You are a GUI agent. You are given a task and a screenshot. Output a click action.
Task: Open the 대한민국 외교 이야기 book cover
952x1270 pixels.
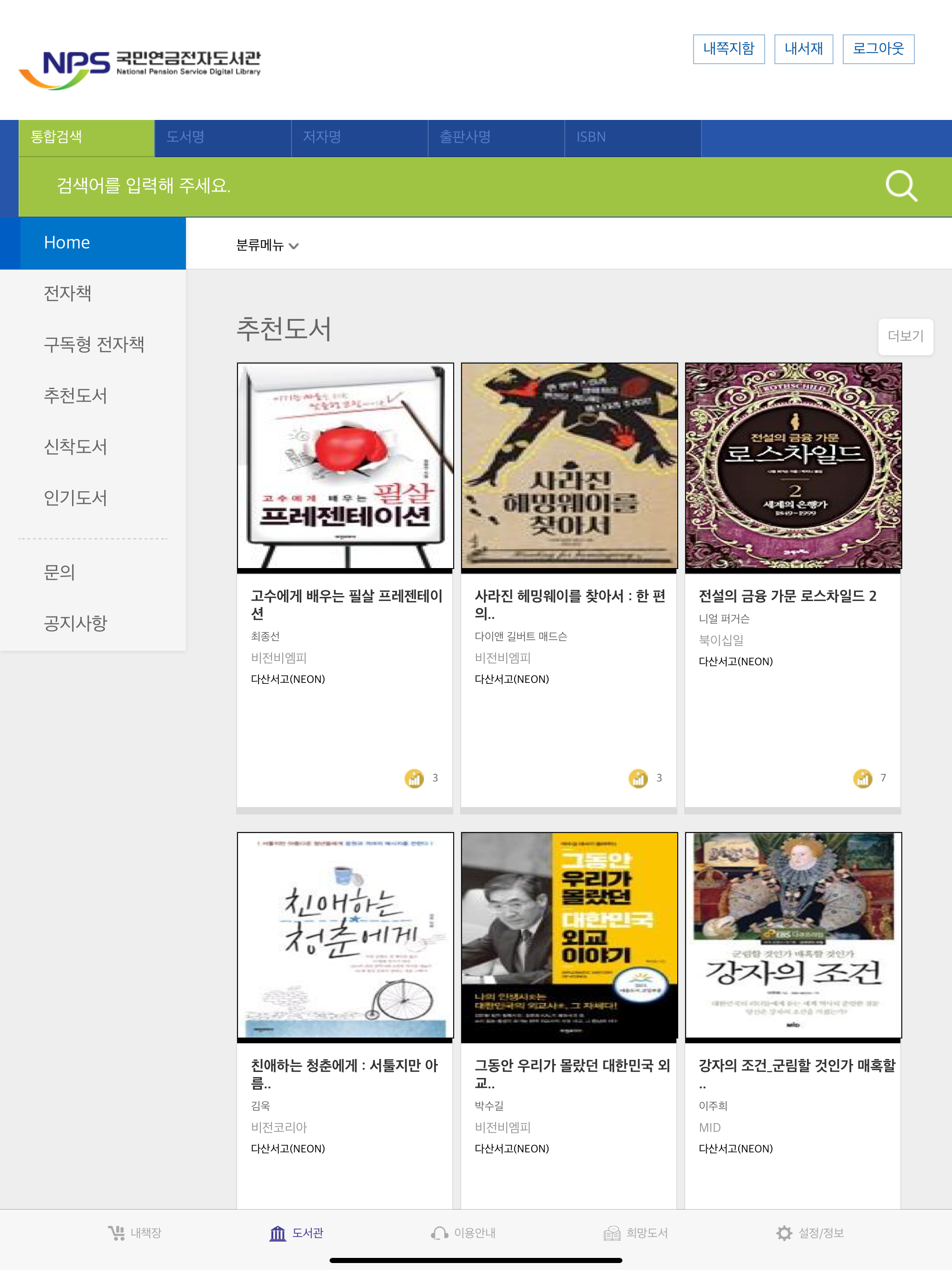(x=569, y=936)
